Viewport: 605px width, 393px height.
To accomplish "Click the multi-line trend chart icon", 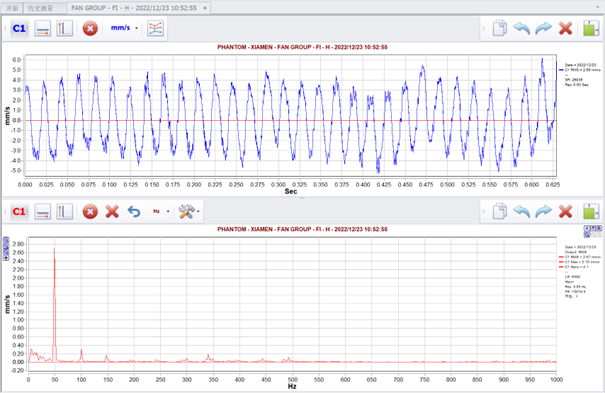I will coord(155,28).
